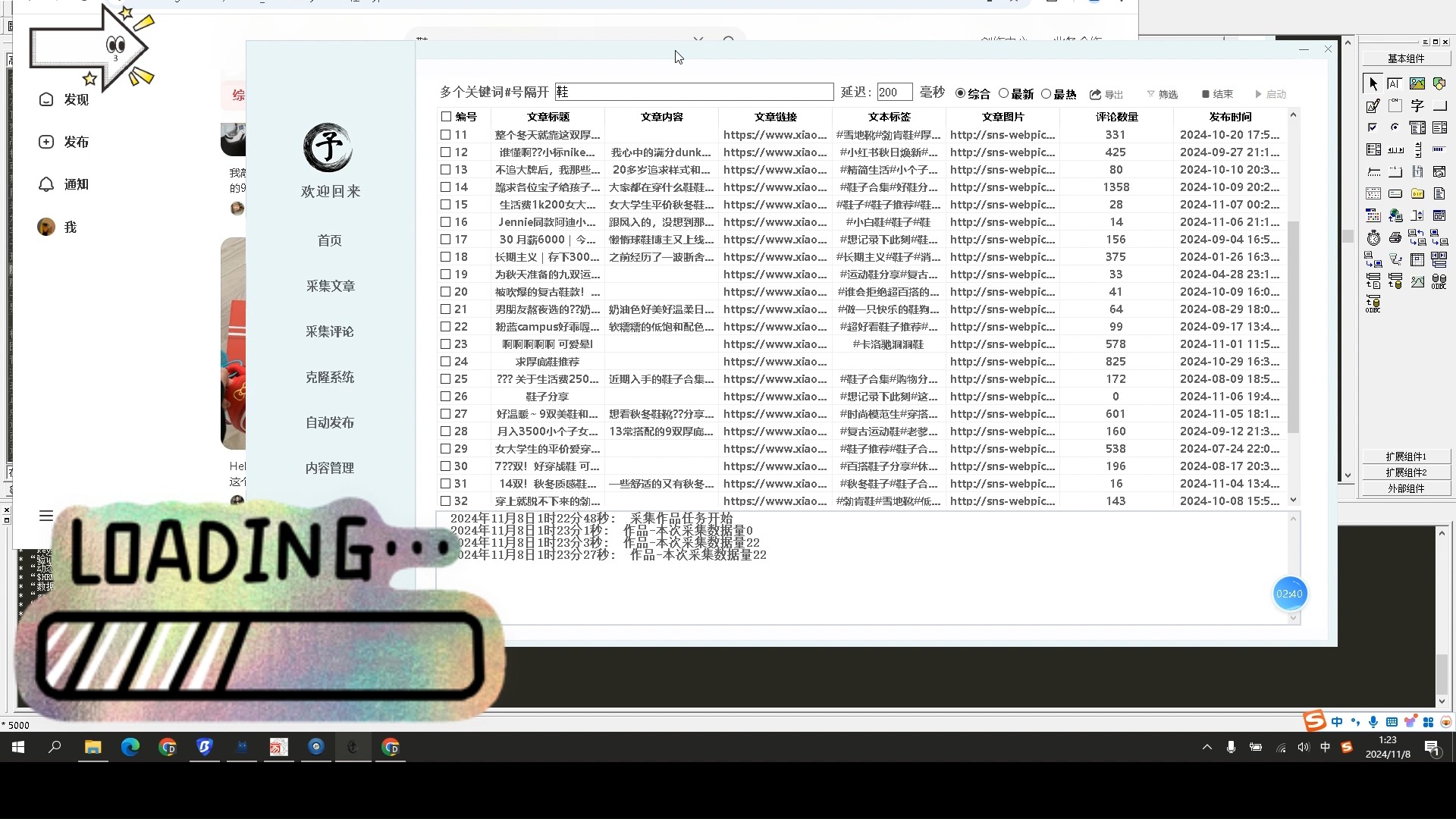This screenshot has width=1456, height=819.
Task: Open the 首页 menu item
Action: [330, 240]
